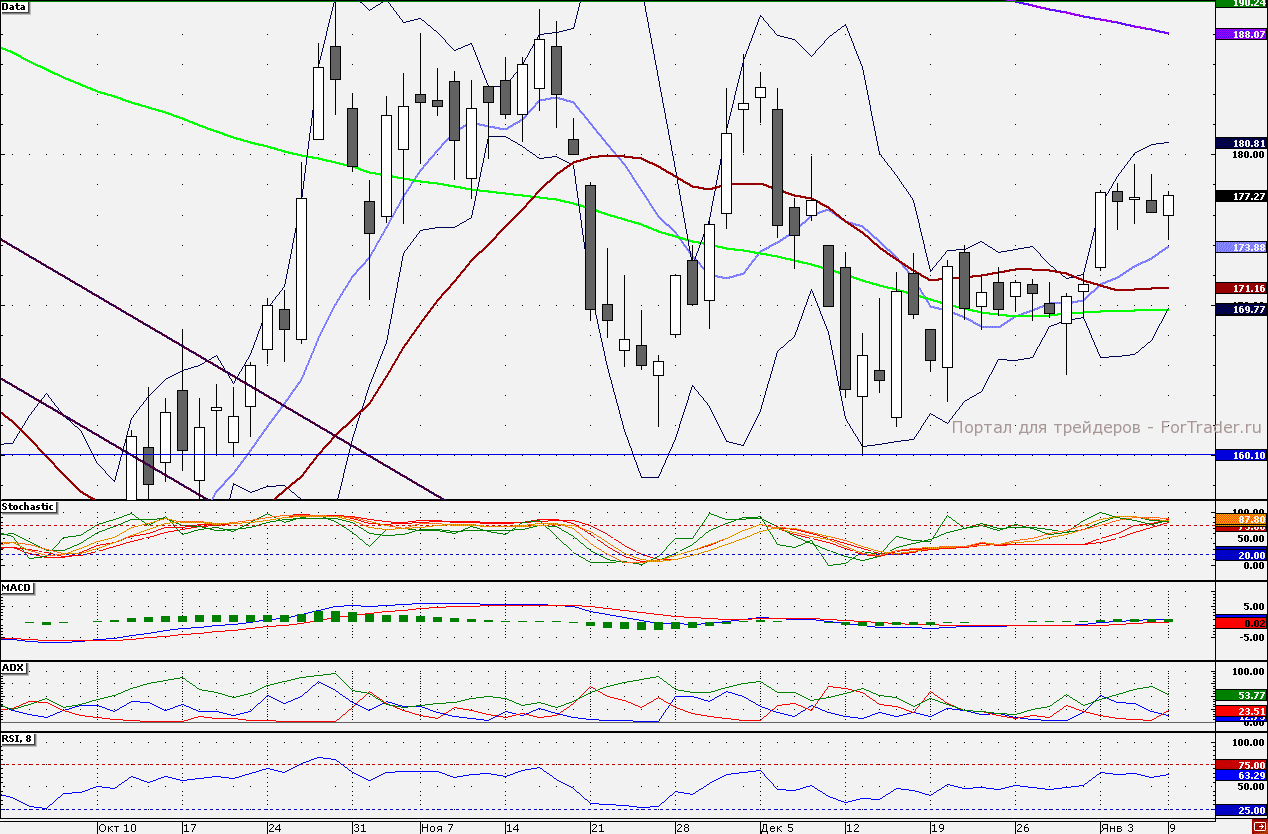Click the 160.10 horizontal level price tag

(x=1241, y=455)
